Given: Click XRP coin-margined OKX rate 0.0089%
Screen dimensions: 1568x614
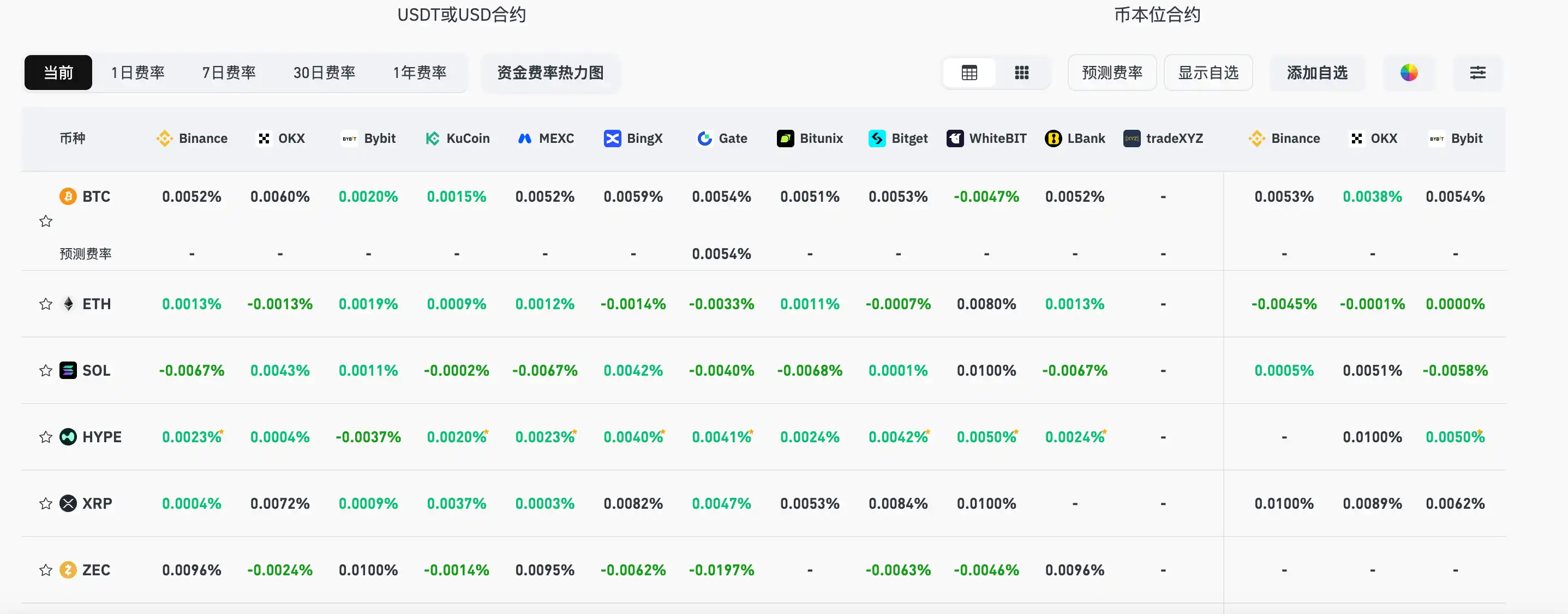Looking at the screenshot, I should pos(1372,503).
